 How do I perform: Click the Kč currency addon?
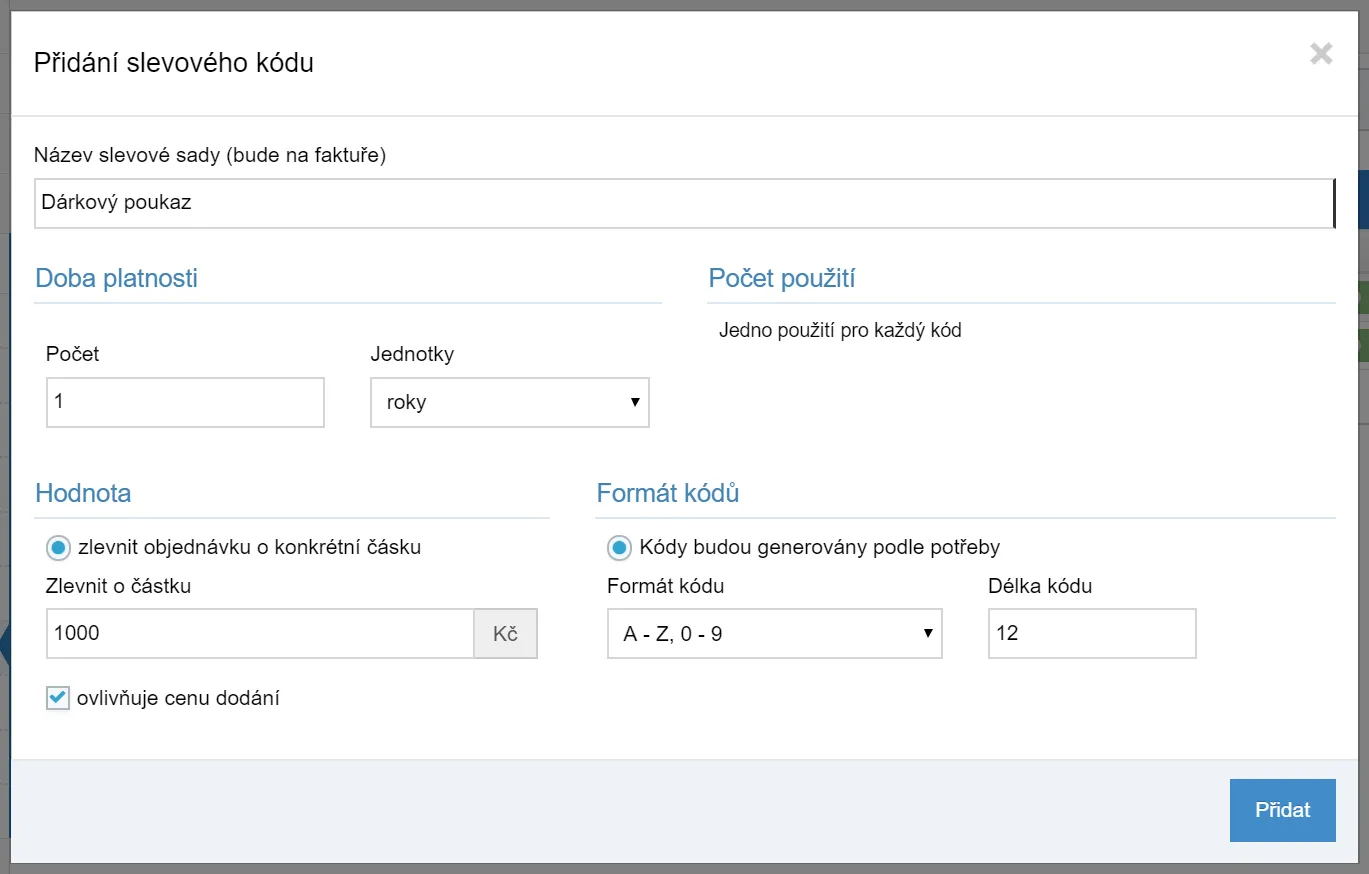click(506, 633)
